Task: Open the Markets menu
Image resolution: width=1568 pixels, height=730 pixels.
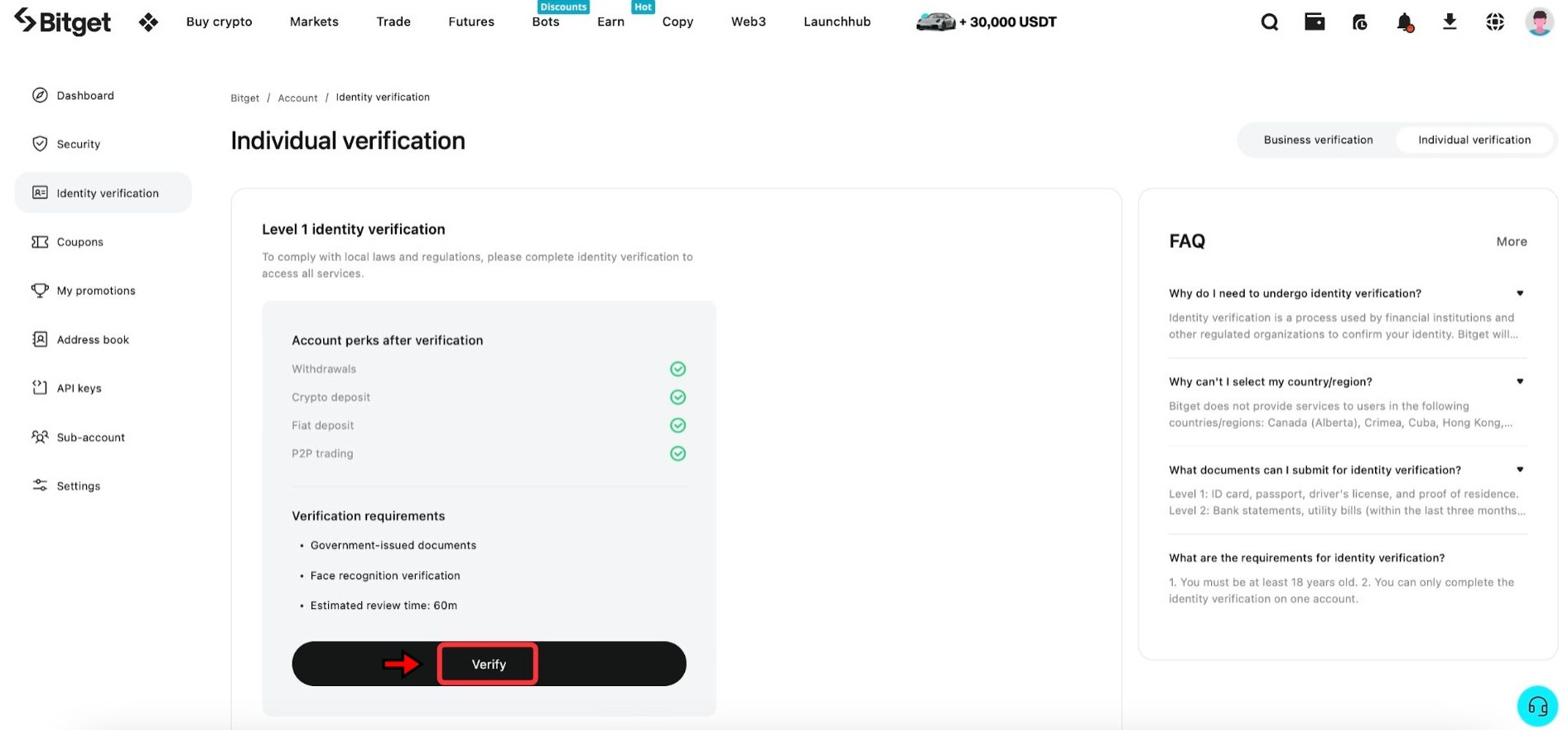Action: pyautogui.click(x=314, y=22)
